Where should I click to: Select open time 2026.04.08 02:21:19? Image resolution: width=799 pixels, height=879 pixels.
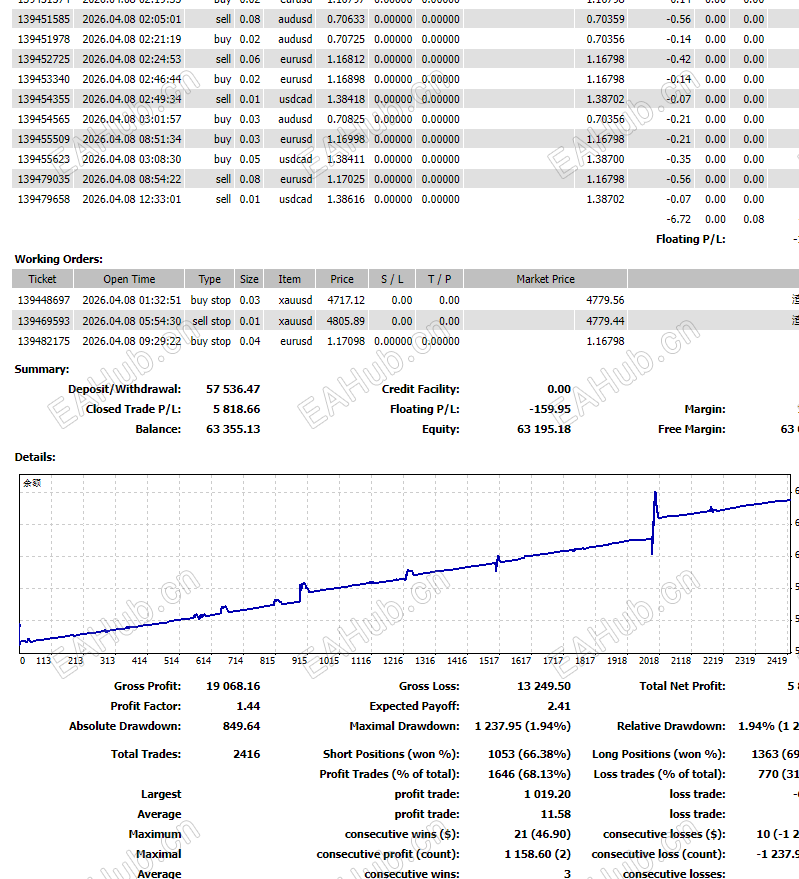[x=132, y=39]
